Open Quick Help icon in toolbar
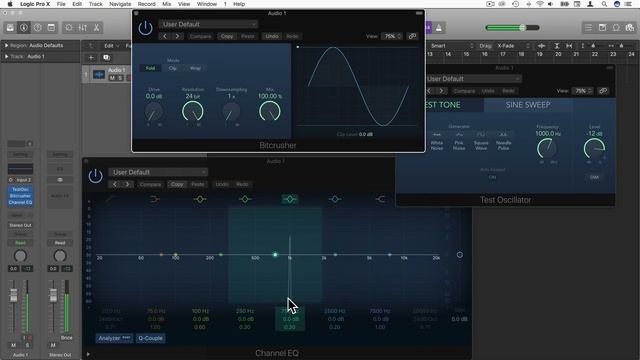 [38, 28]
